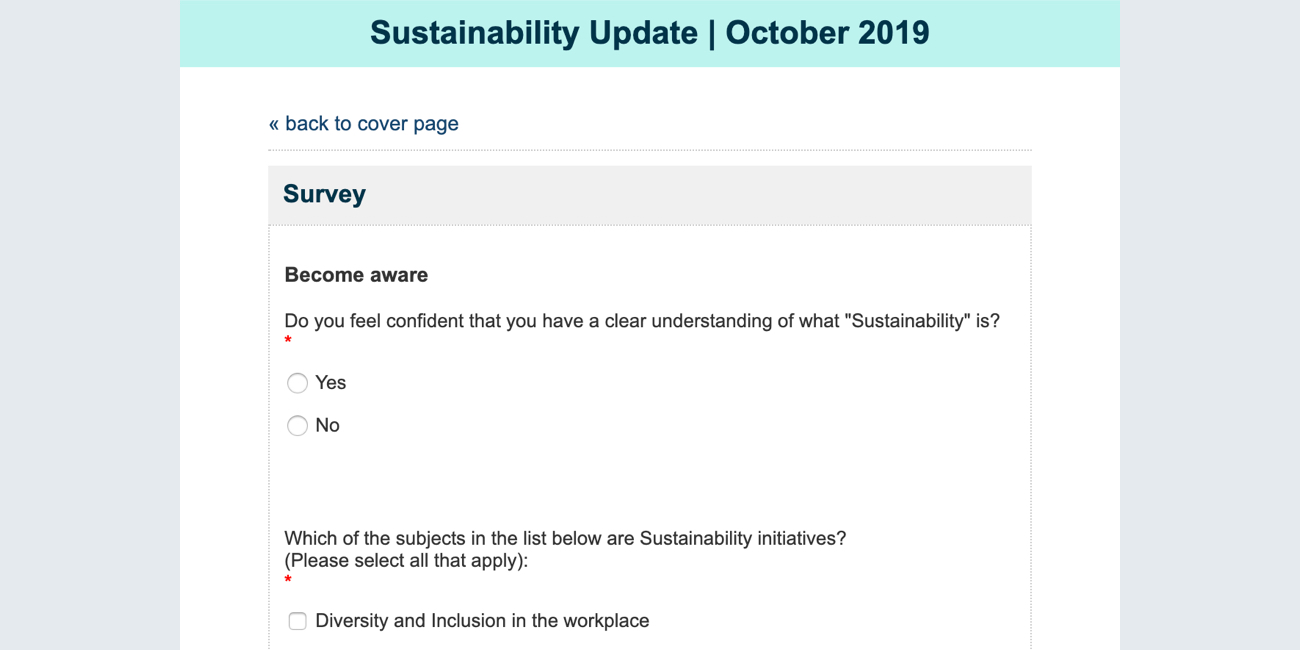Image resolution: width=1300 pixels, height=650 pixels.
Task: Select the No radio button
Action: (297, 426)
